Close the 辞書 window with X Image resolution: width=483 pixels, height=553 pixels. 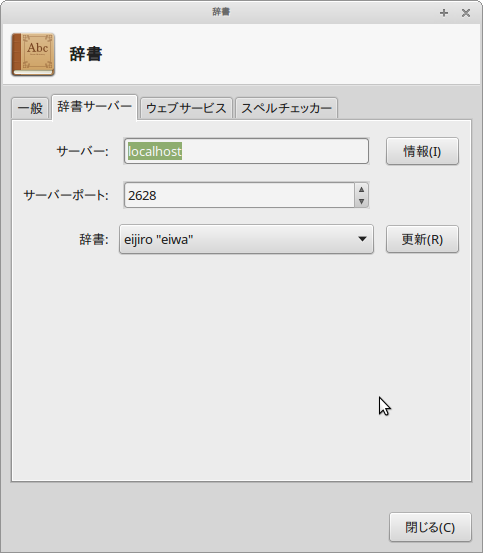pyautogui.click(x=466, y=13)
